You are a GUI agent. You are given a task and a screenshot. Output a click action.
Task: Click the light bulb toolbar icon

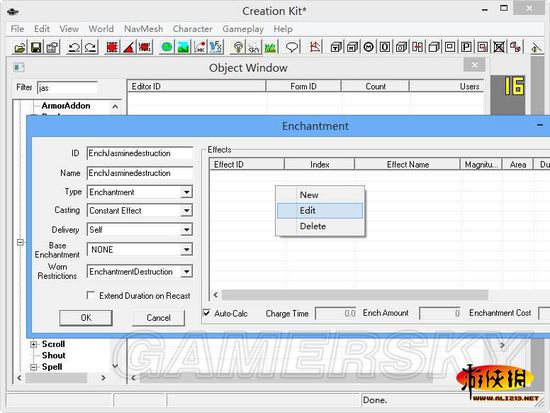(238, 47)
